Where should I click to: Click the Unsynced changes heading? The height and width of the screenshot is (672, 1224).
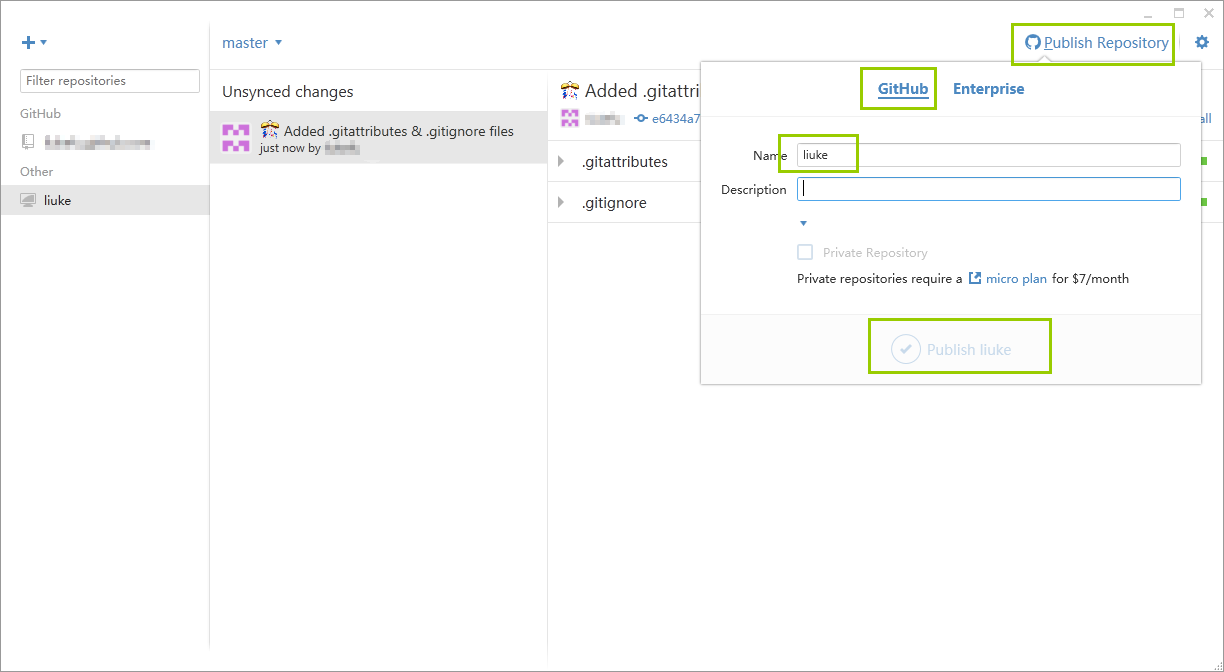[288, 92]
